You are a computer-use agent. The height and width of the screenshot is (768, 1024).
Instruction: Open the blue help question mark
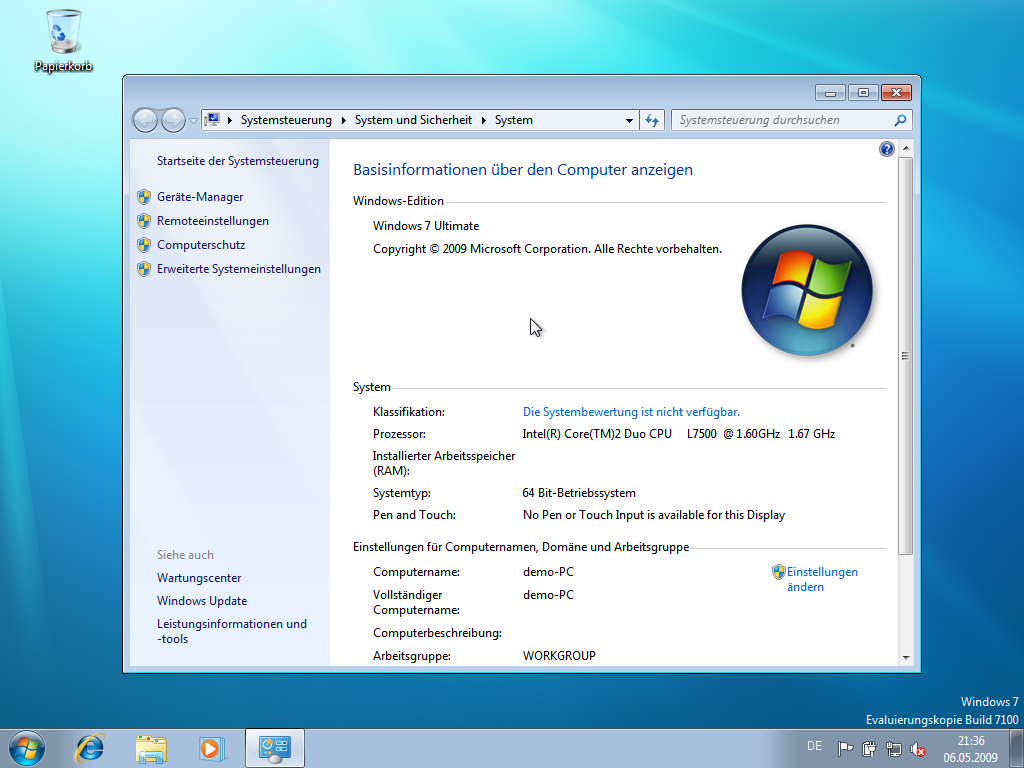click(886, 150)
